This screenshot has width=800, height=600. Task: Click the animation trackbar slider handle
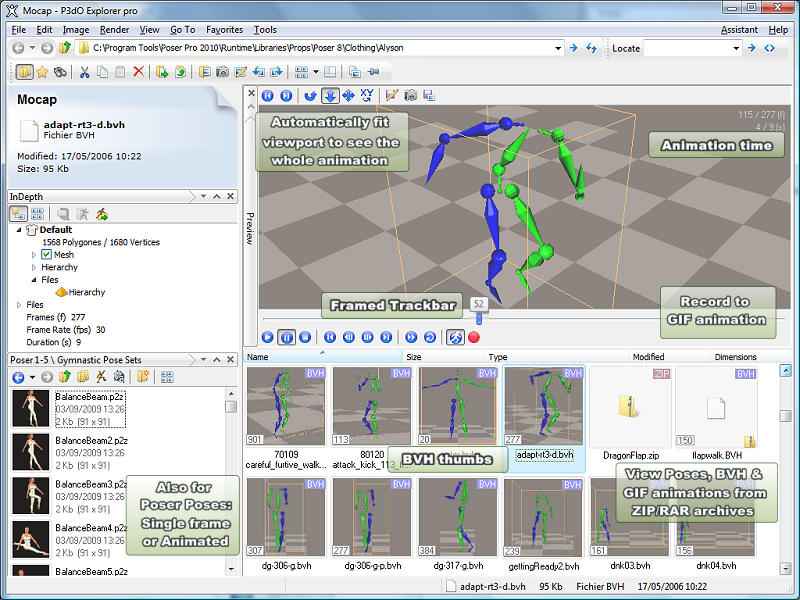[479, 318]
